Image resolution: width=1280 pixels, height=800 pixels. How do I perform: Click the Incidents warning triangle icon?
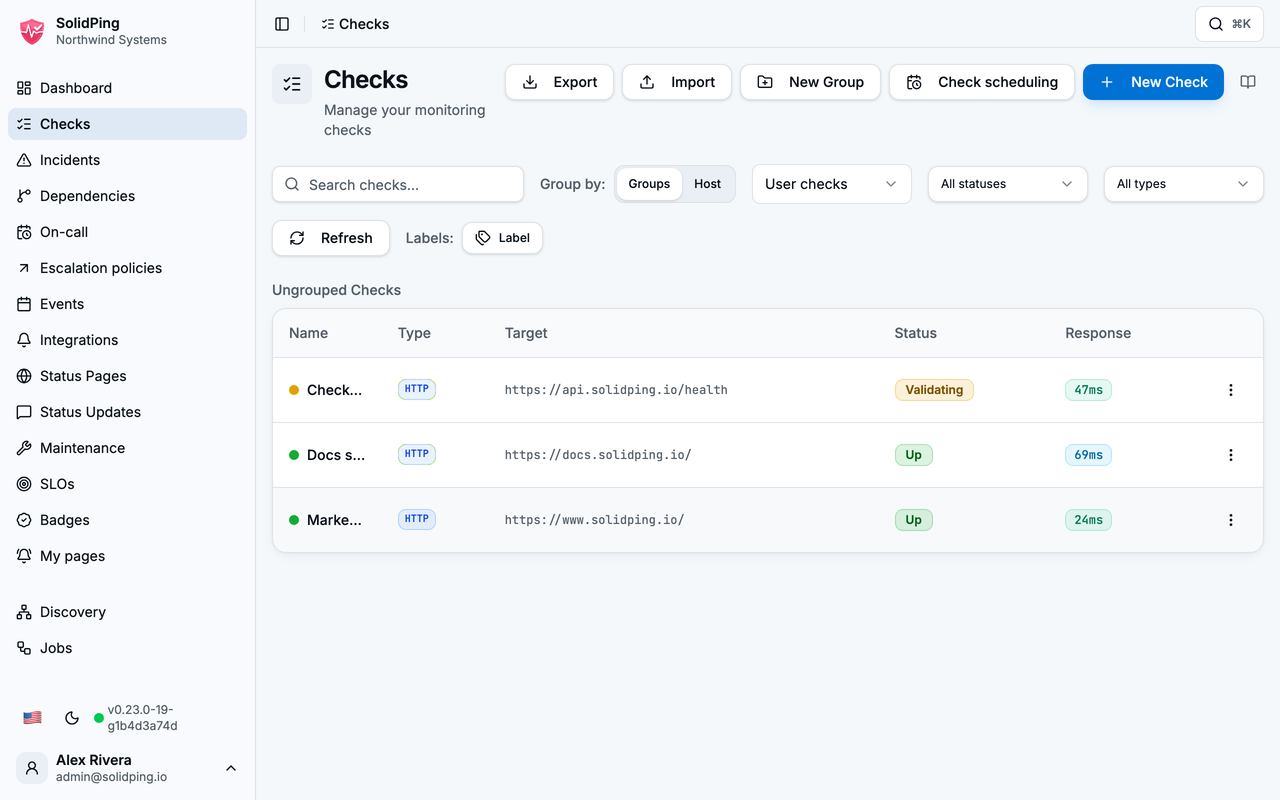click(24, 160)
